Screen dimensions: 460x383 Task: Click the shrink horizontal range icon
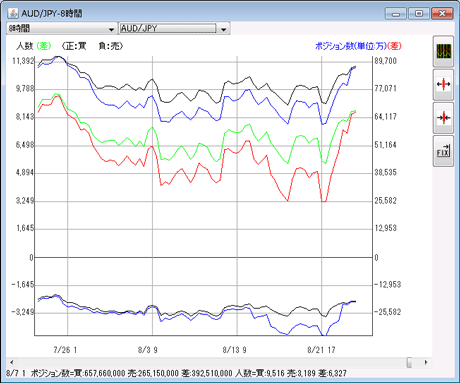[443, 118]
